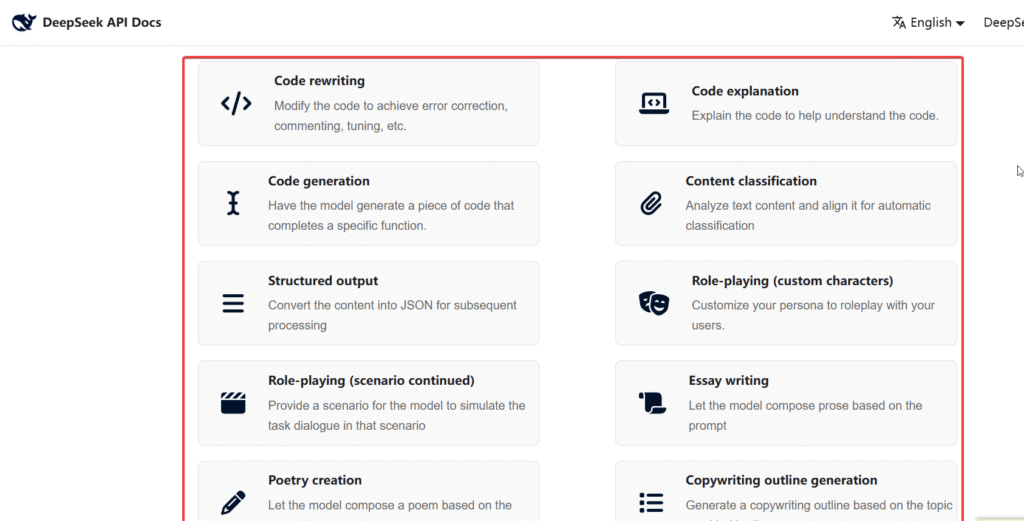Image resolution: width=1024 pixels, height=521 pixels.
Task: Click the Code generation cursor icon
Action: [233, 203]
